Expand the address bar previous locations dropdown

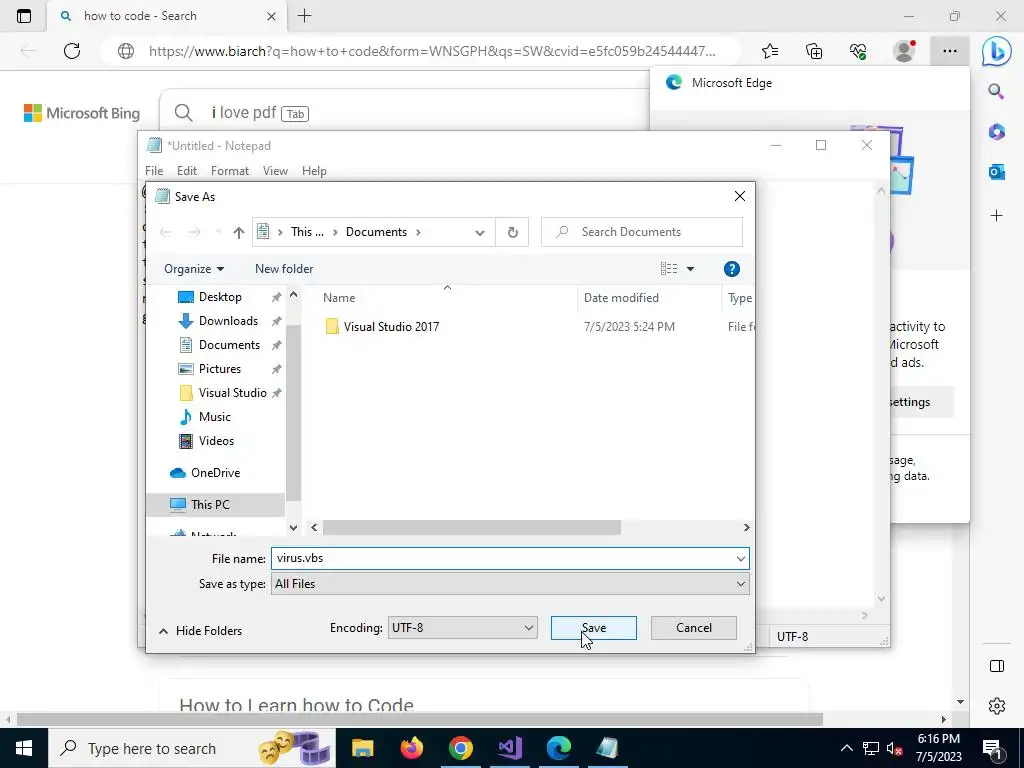point(480,232)
